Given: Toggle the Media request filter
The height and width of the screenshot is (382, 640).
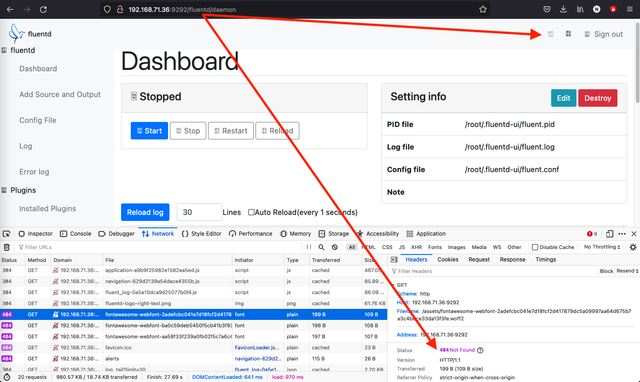Looking at the screenshot, I should pos(479,247).
